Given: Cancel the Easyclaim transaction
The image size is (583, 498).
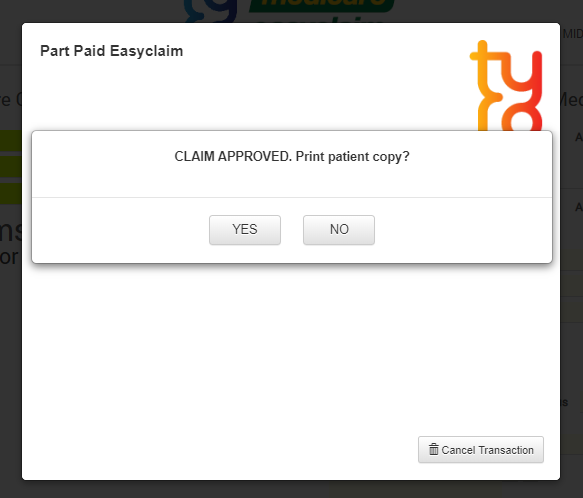Looking at the screenshot, I should 481,450.
